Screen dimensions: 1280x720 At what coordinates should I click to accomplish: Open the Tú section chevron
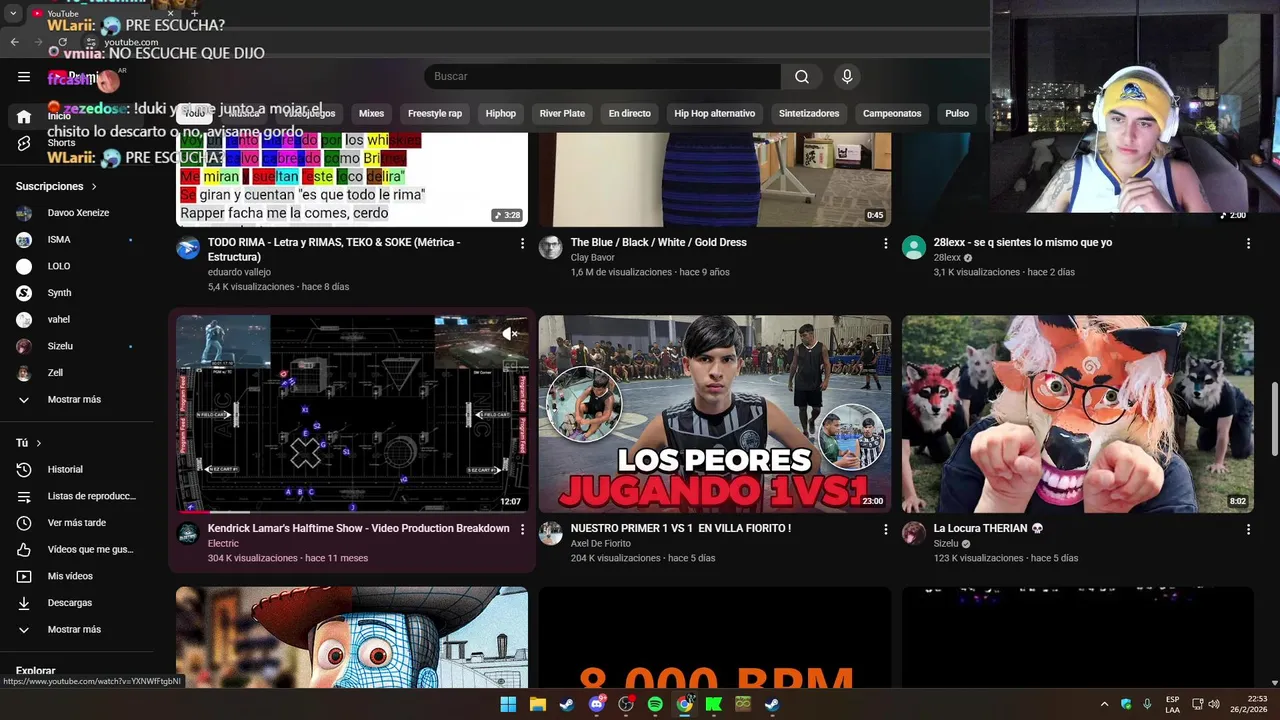pos(39,443)
